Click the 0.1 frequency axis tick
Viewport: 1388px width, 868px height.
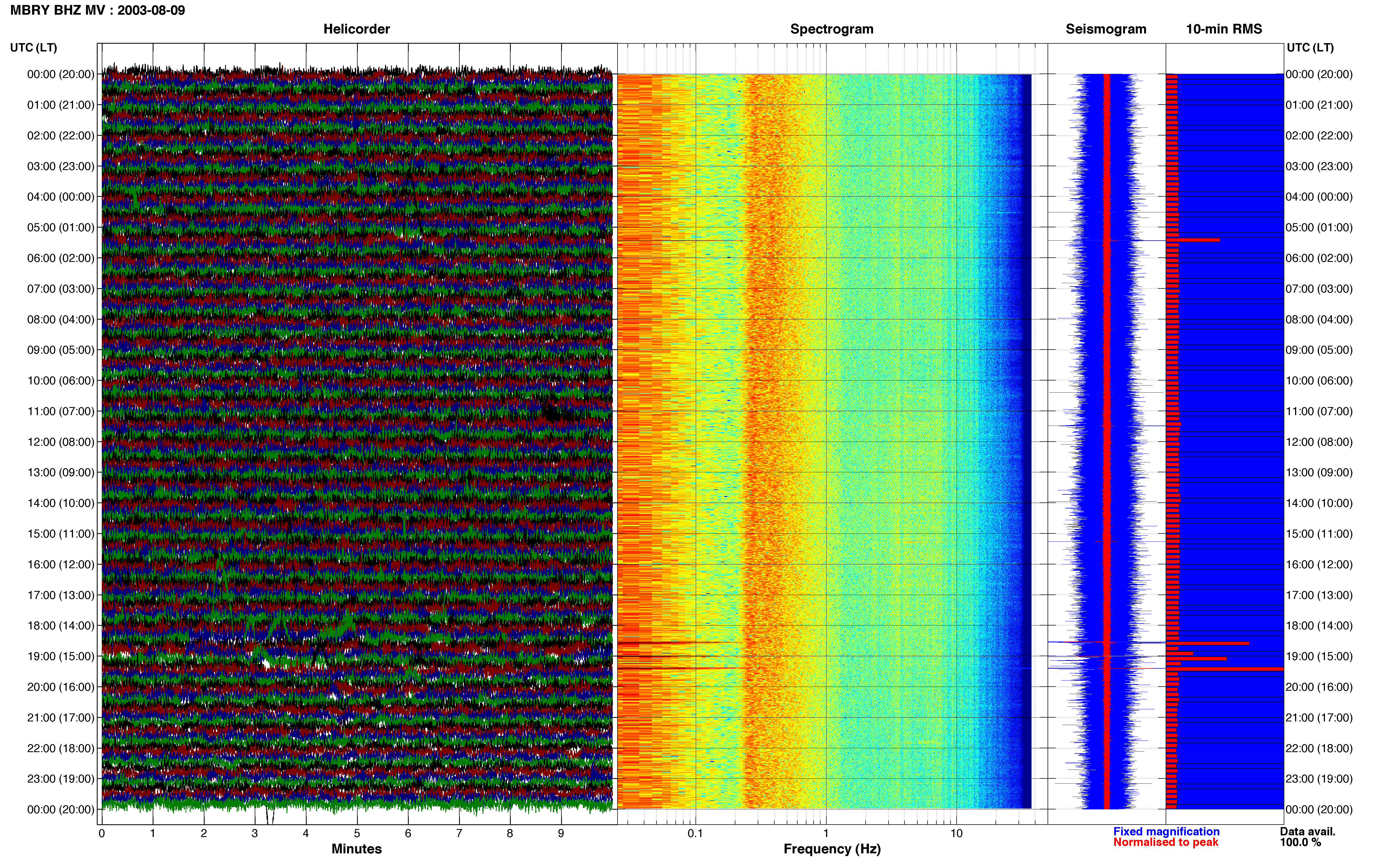pyautogui.click(x=695, y=833)
